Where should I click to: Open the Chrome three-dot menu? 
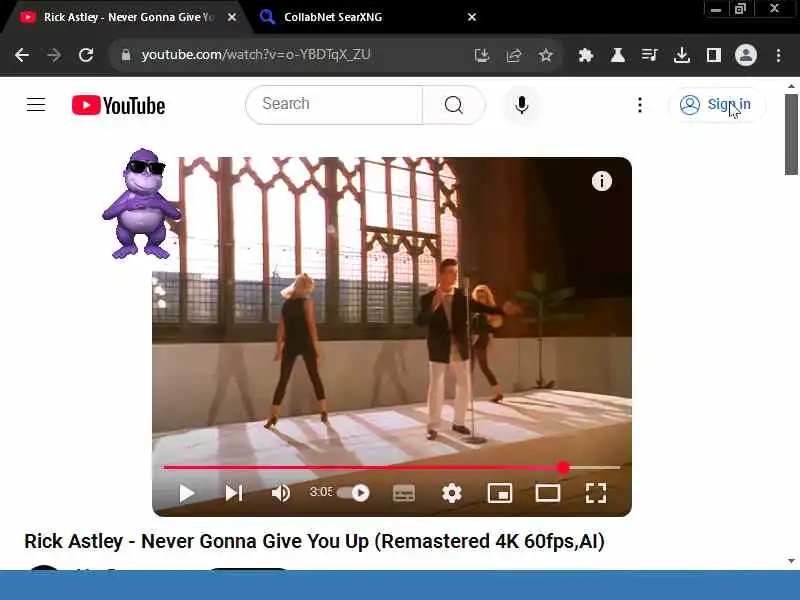point(778,55)
